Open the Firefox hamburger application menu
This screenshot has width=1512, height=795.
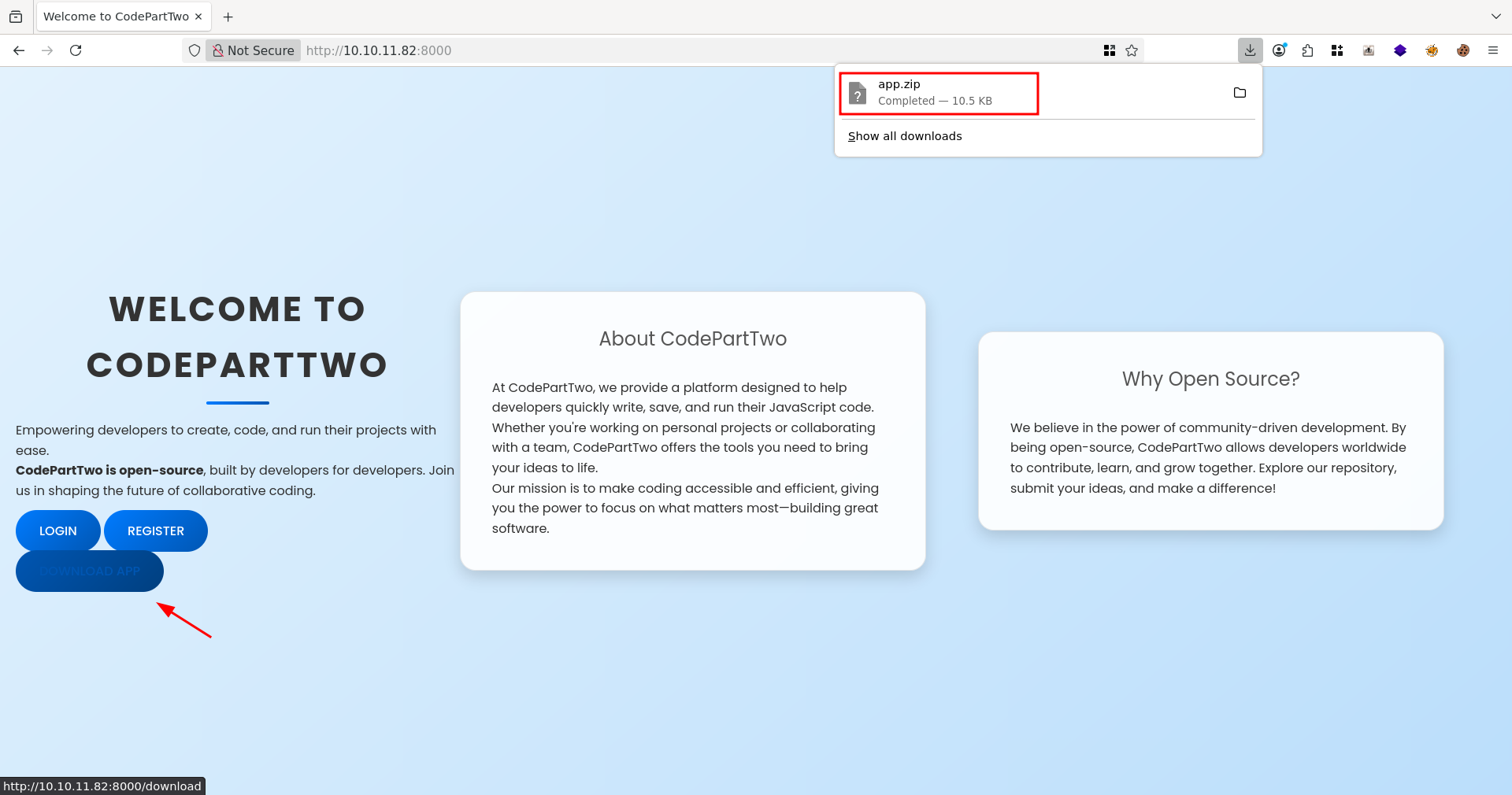pyautogui.click(x=1492, y=50)
